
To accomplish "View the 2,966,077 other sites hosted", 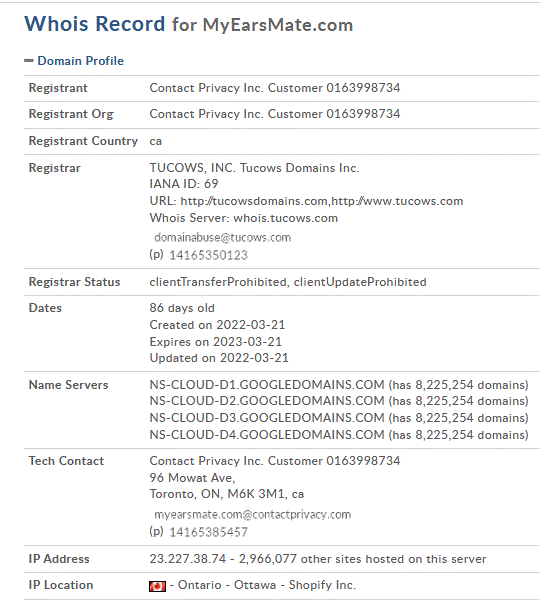I will (x=363, y=558).
